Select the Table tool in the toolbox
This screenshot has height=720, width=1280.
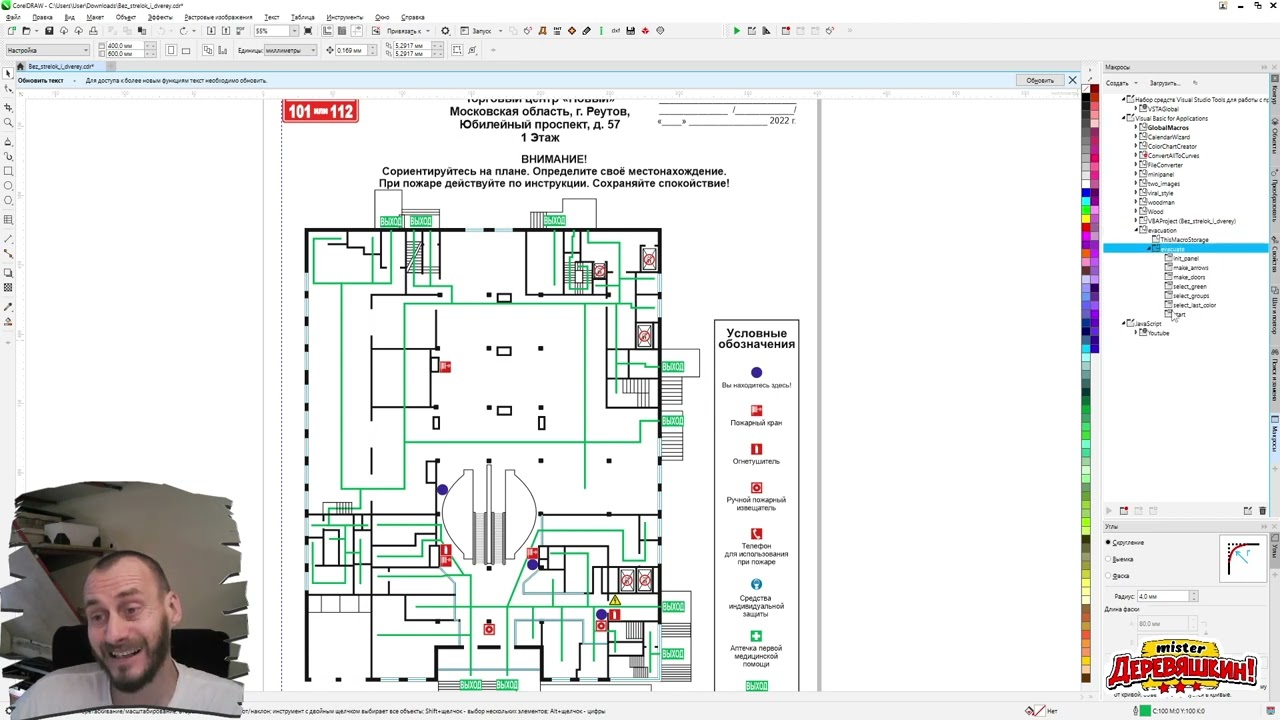(x=8, y=219)
